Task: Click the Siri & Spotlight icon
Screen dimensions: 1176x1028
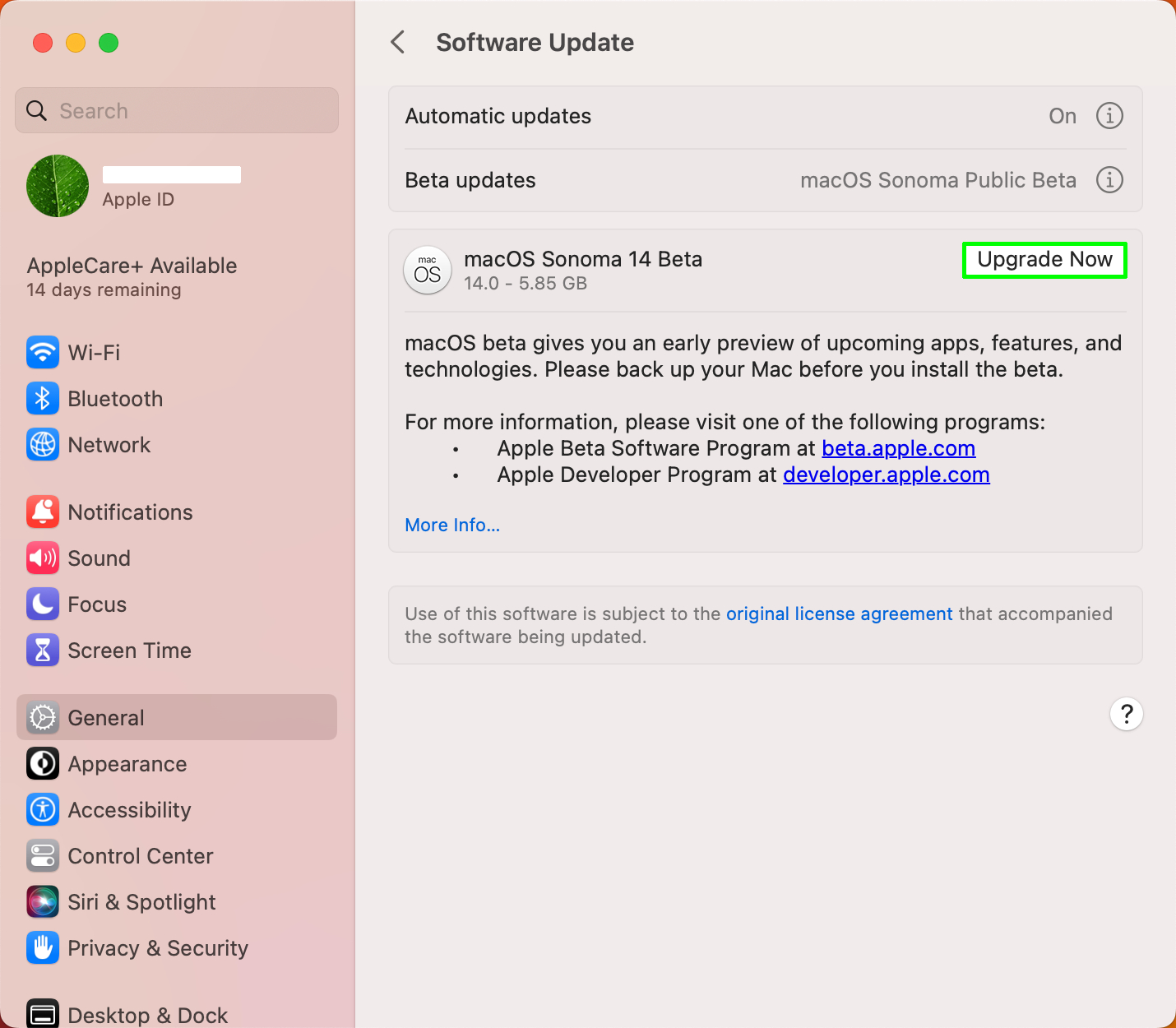Action: (x=43, y=902)
